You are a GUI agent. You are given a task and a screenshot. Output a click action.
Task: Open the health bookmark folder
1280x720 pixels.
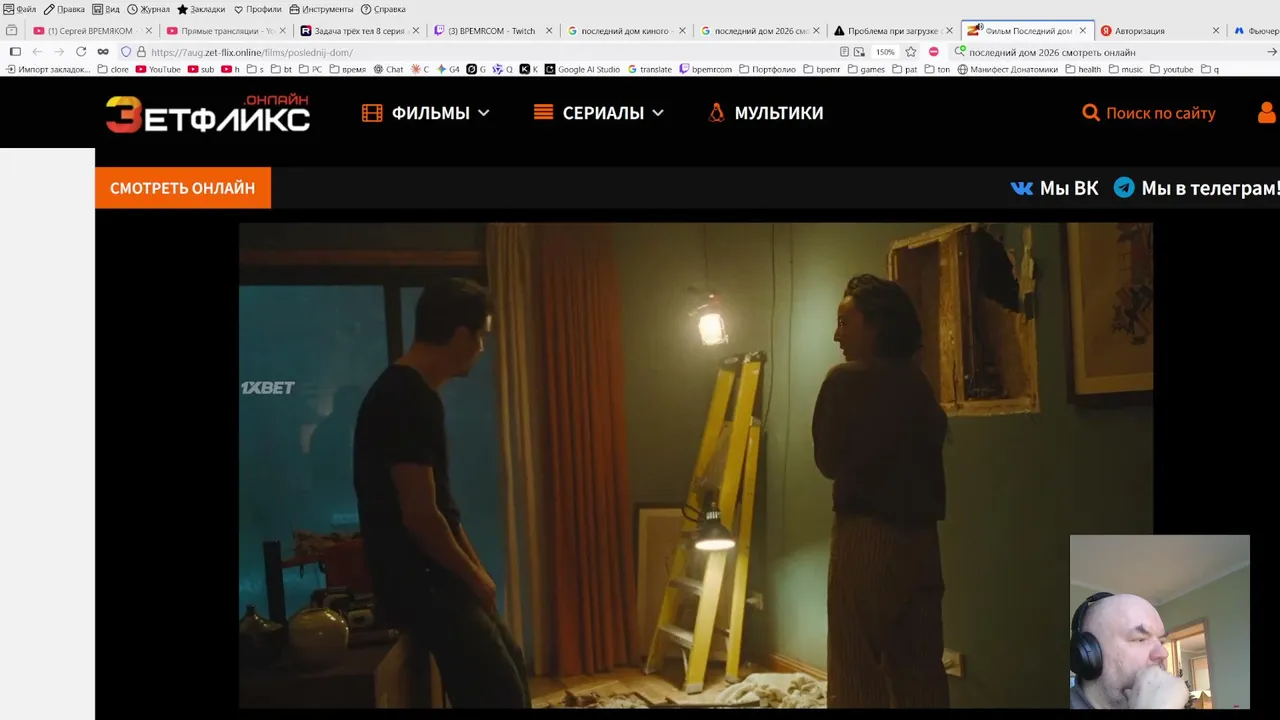tap(1083, 70)
